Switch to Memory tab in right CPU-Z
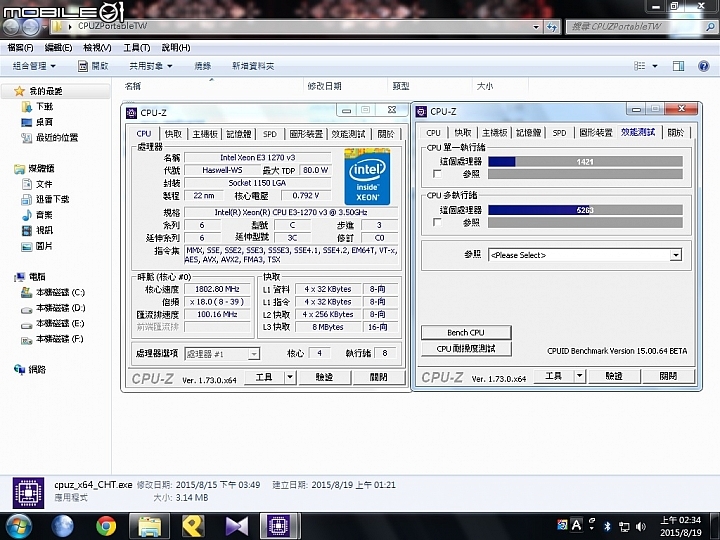This screenshot has width=720, height=540. (x=529, y=133)
